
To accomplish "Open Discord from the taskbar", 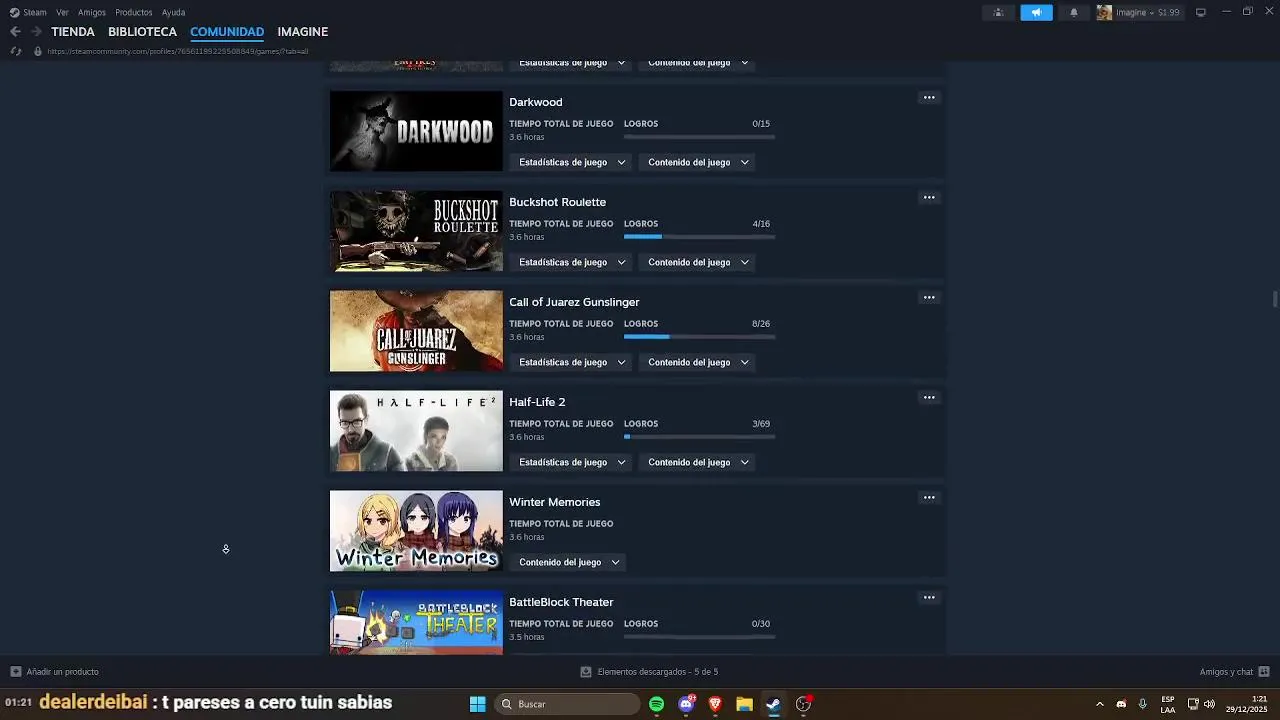I will pyautogui.click(x=686, y=704).
